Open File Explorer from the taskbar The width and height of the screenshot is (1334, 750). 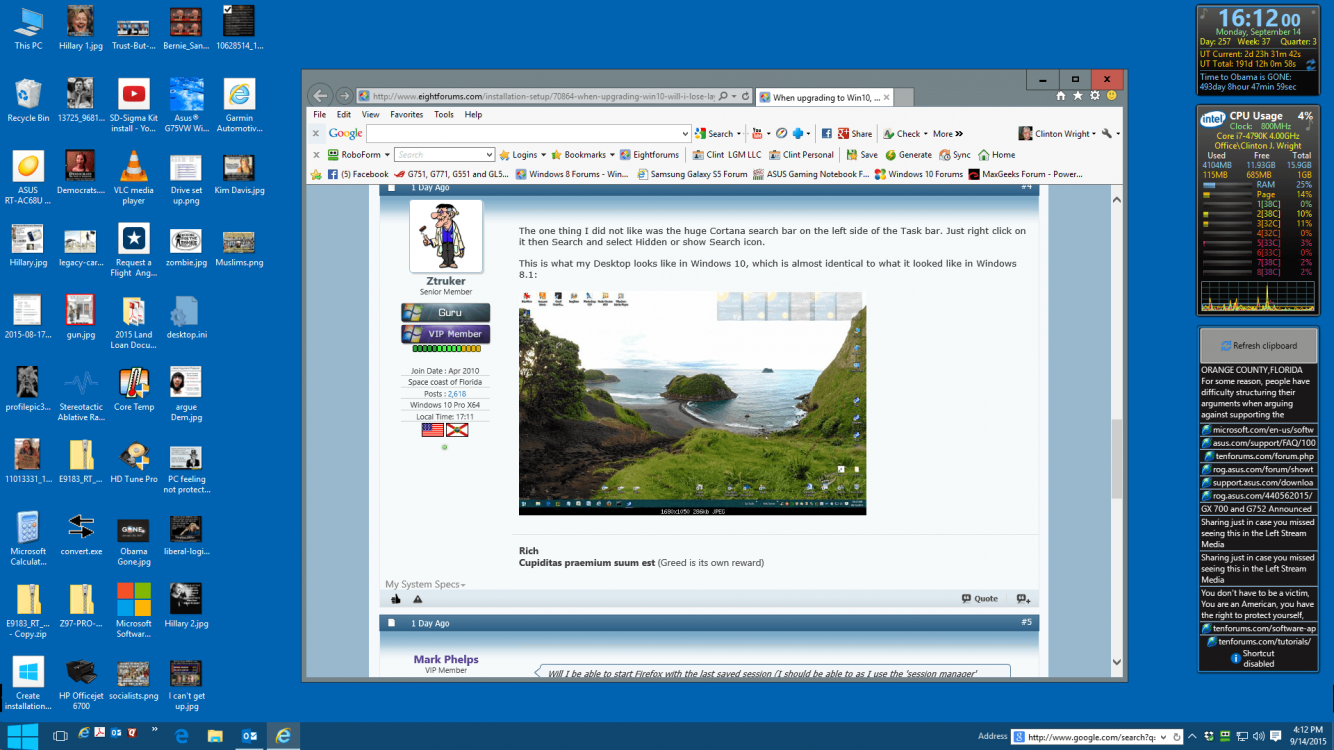[215, 735]
